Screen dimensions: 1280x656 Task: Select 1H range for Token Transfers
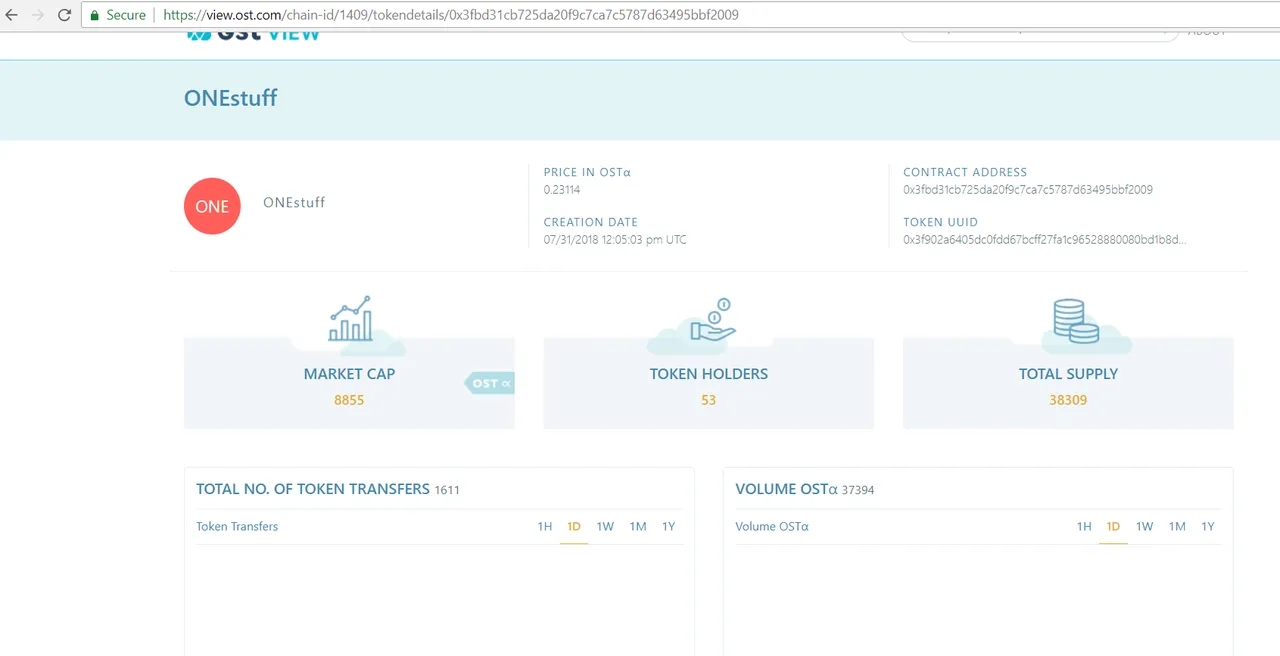tap(545, 526)
